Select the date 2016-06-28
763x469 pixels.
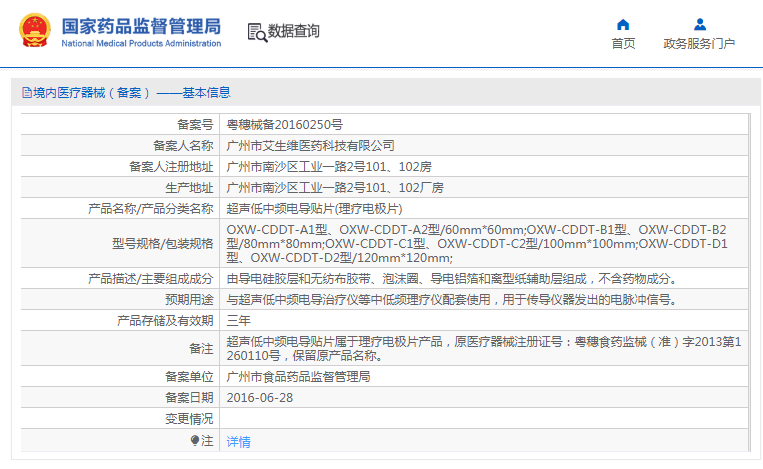(x=260, y=398)
